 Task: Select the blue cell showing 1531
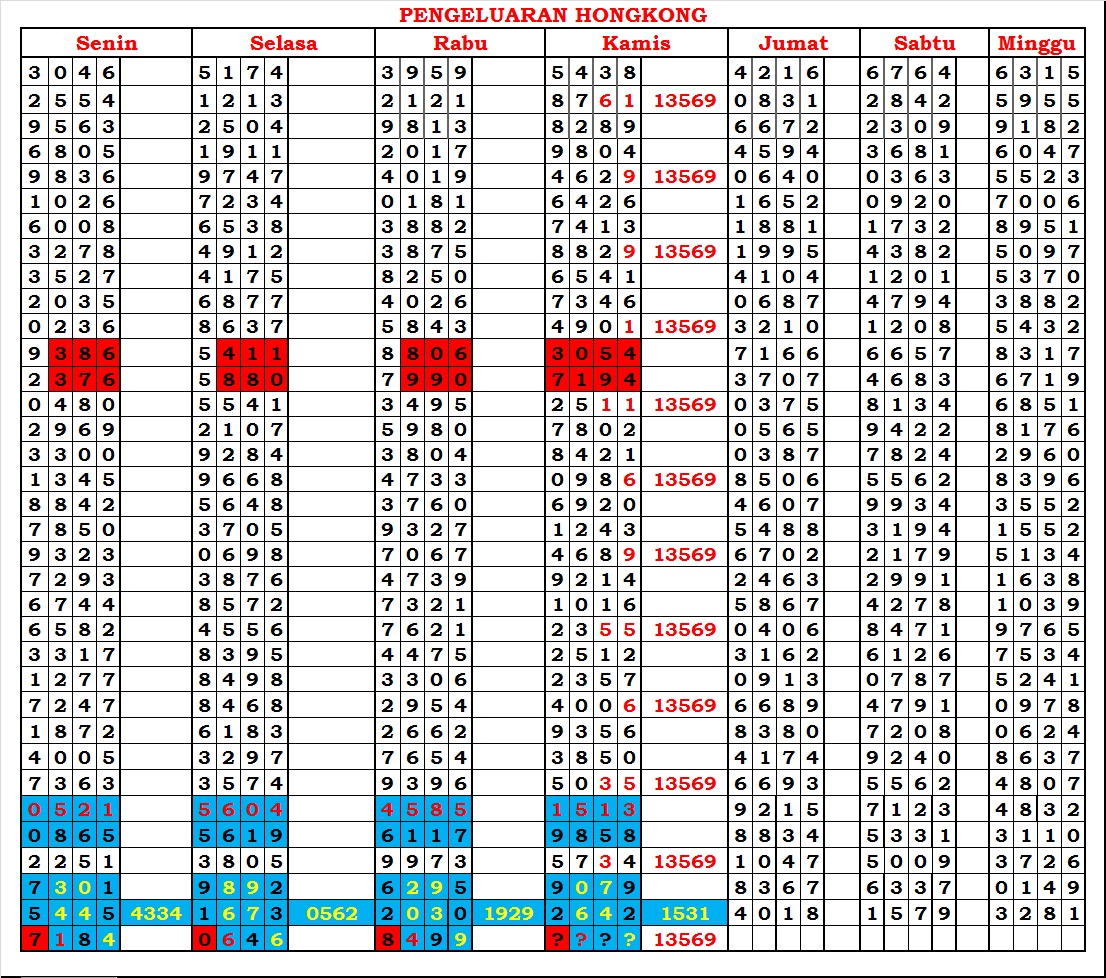[x=684, y=913]
